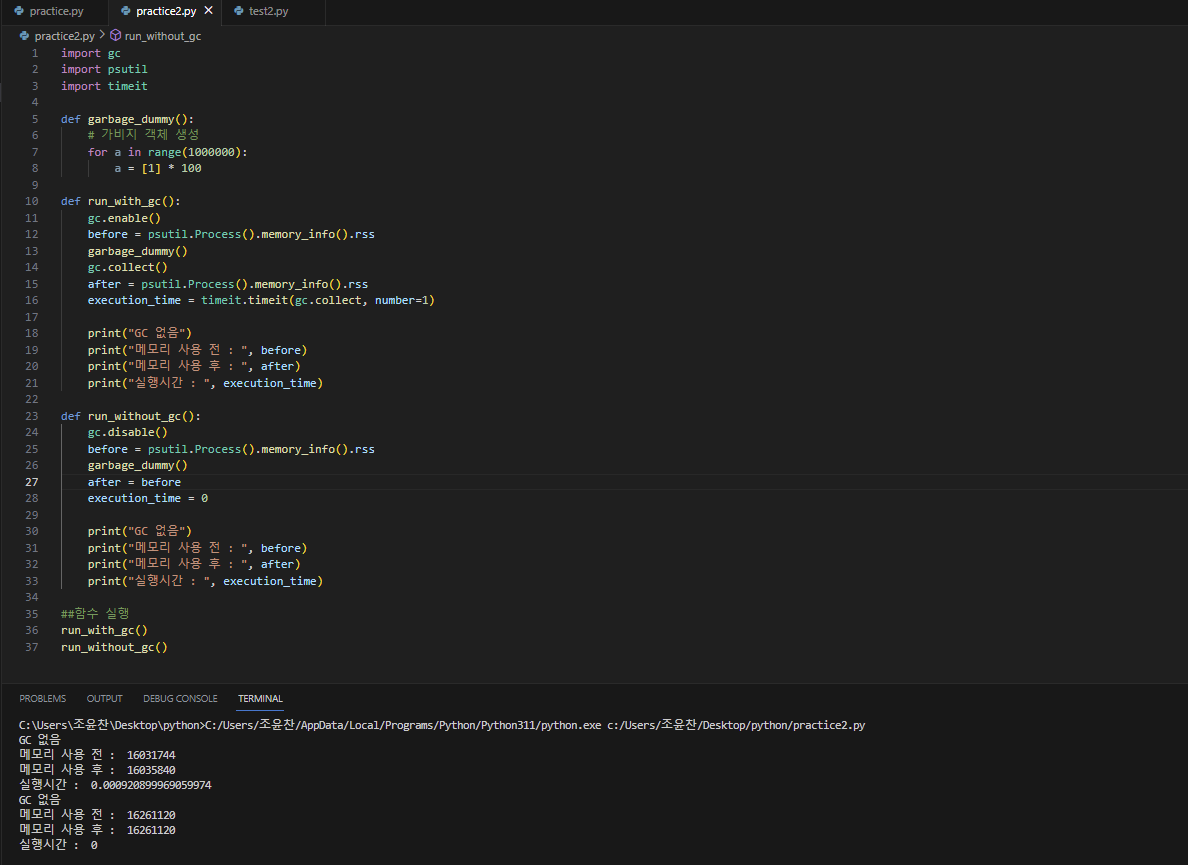The height and width of the screenshot is (865, 1188).
Task: Click the 'execution_time = timeit.timeit' line
Action: 261,300
